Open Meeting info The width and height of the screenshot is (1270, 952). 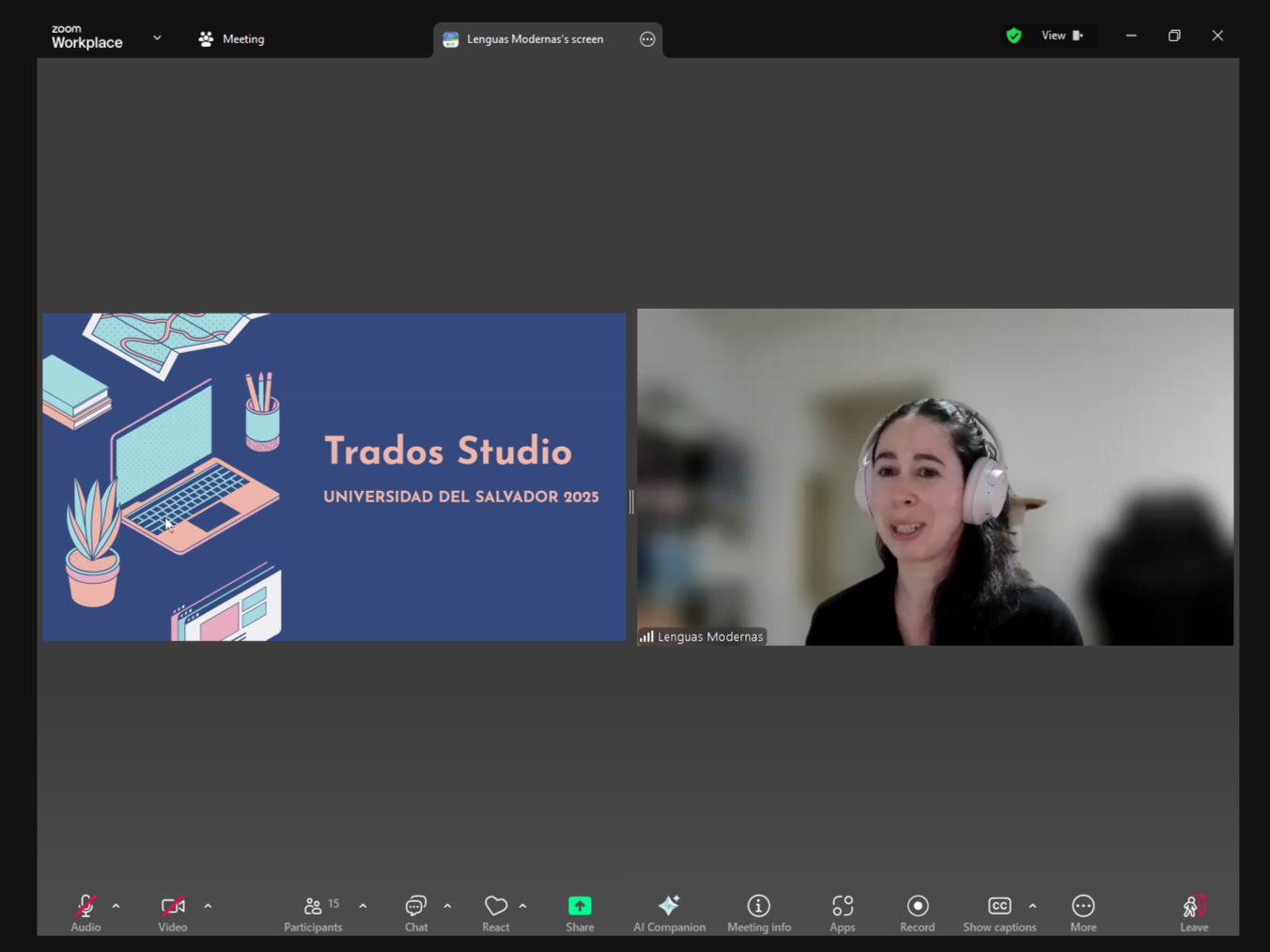pos(759,913)
